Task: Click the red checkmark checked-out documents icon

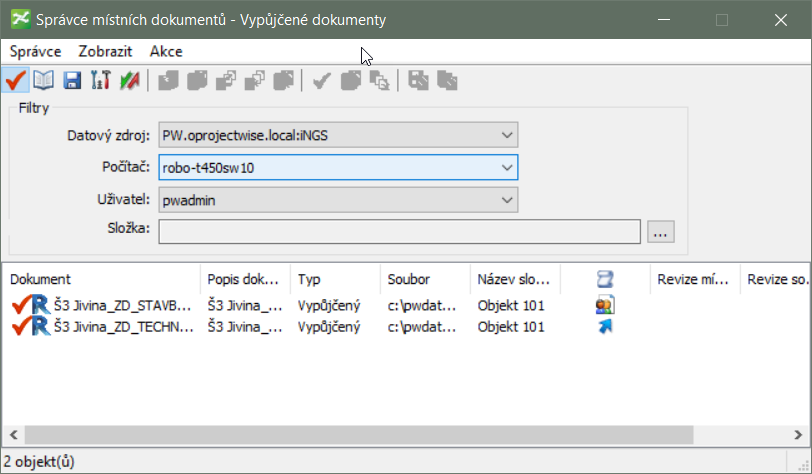Action: 15,81
